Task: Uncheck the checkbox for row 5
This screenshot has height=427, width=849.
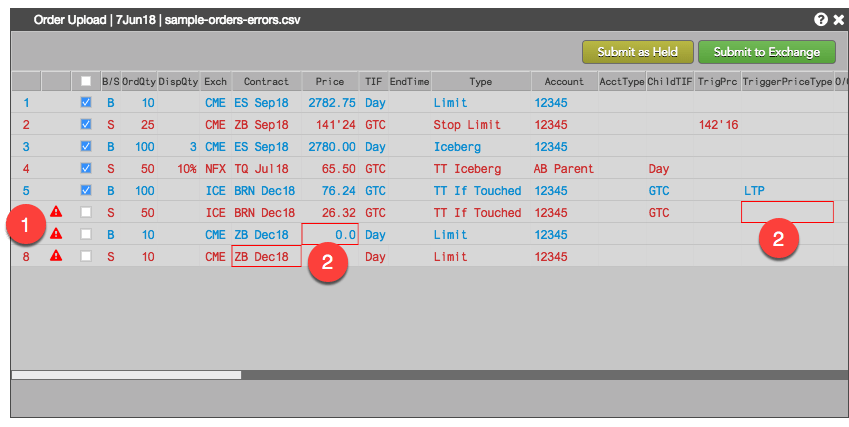Action: [x=86, y=190]
